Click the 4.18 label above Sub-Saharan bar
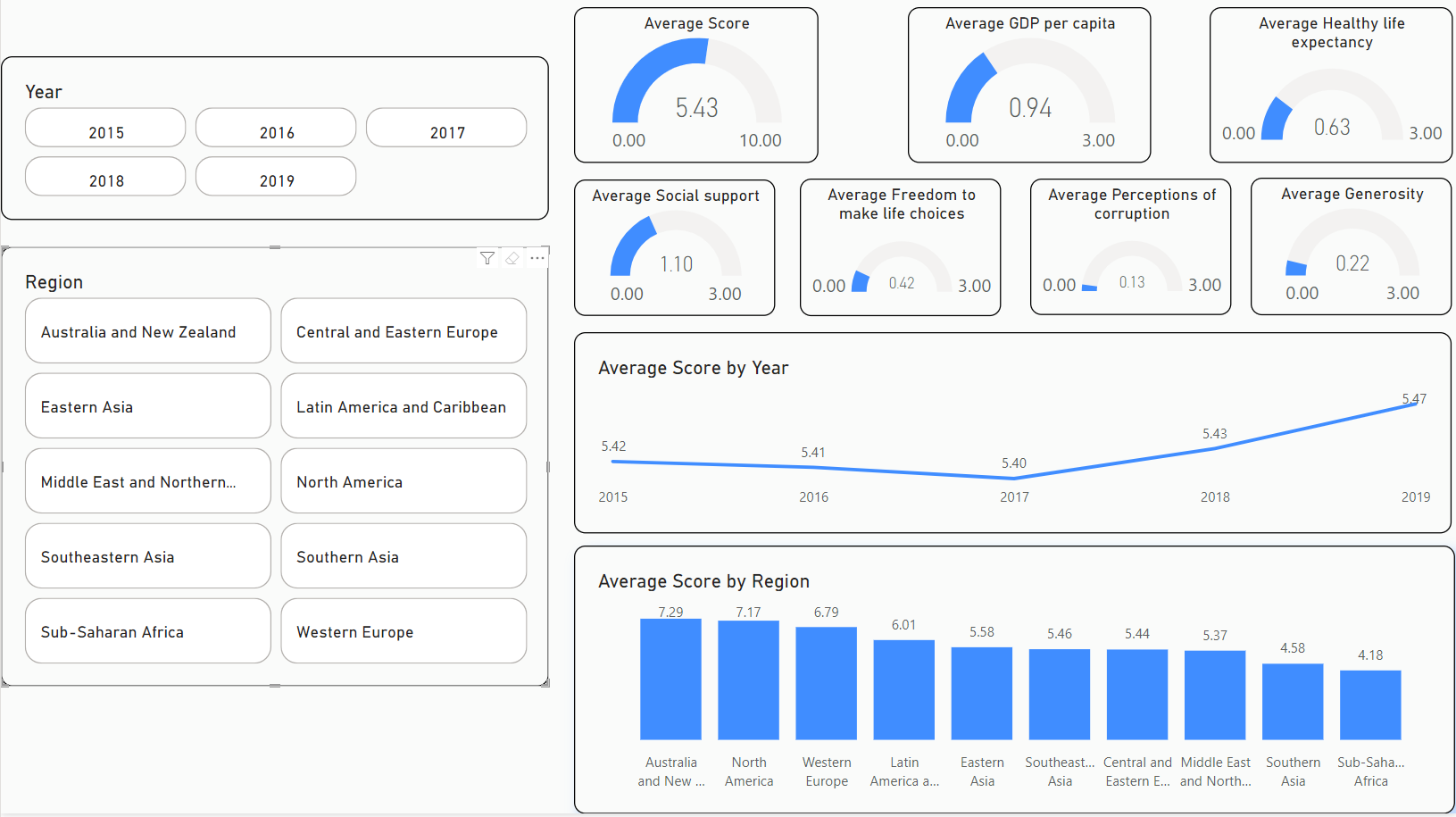 pyautogui.click(x=1370, y=655)
